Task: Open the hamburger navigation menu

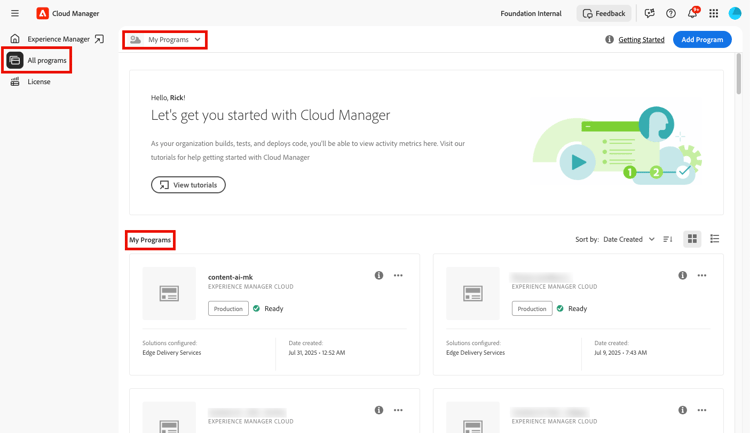Action: (x=15, y=13)
